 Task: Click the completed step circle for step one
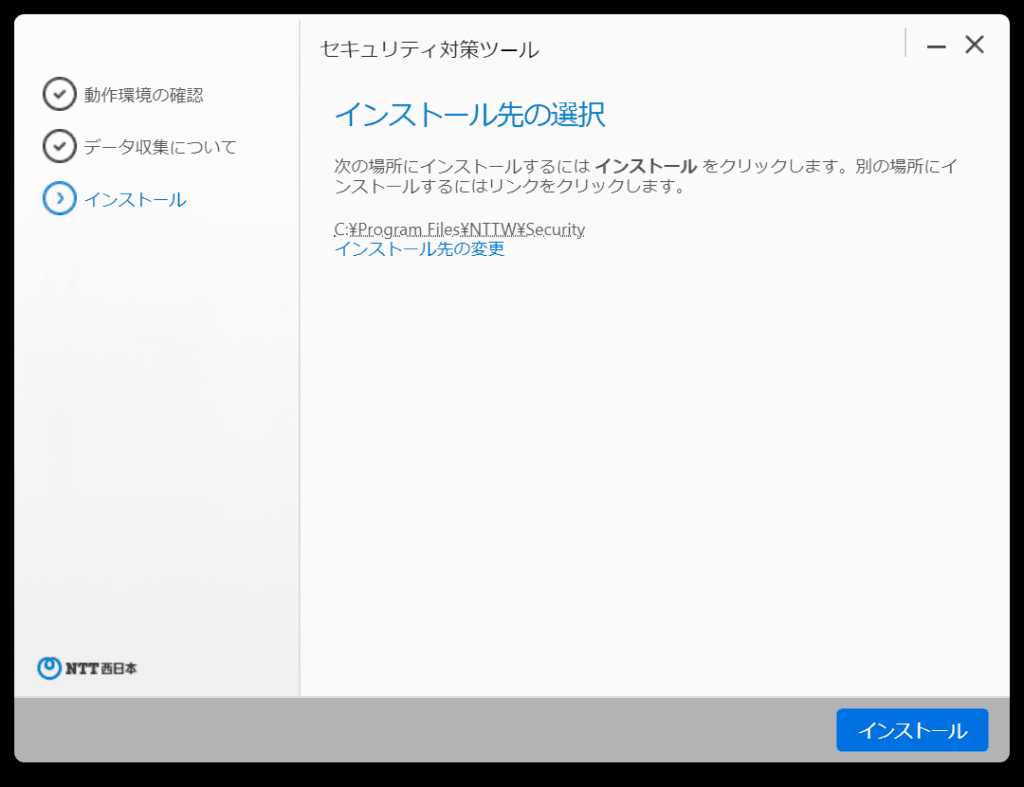coord(60,95)
